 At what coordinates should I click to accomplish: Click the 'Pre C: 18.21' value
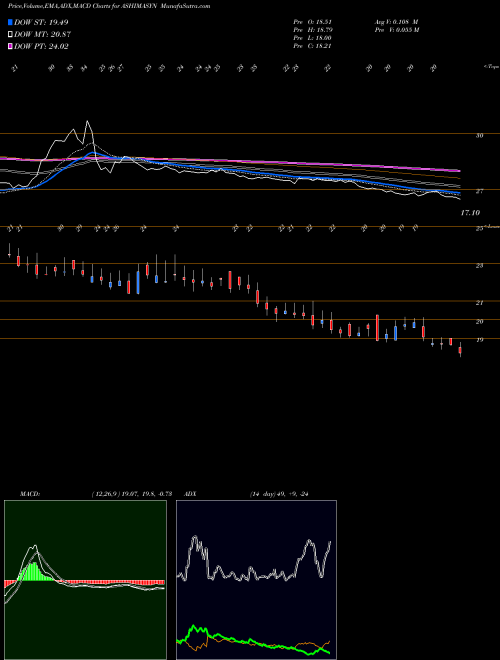[314, 46]
